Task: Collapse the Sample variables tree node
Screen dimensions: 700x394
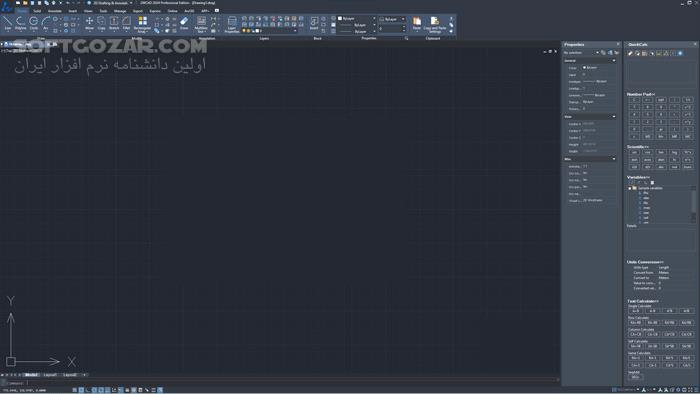Action: click(x=629, y=188)
